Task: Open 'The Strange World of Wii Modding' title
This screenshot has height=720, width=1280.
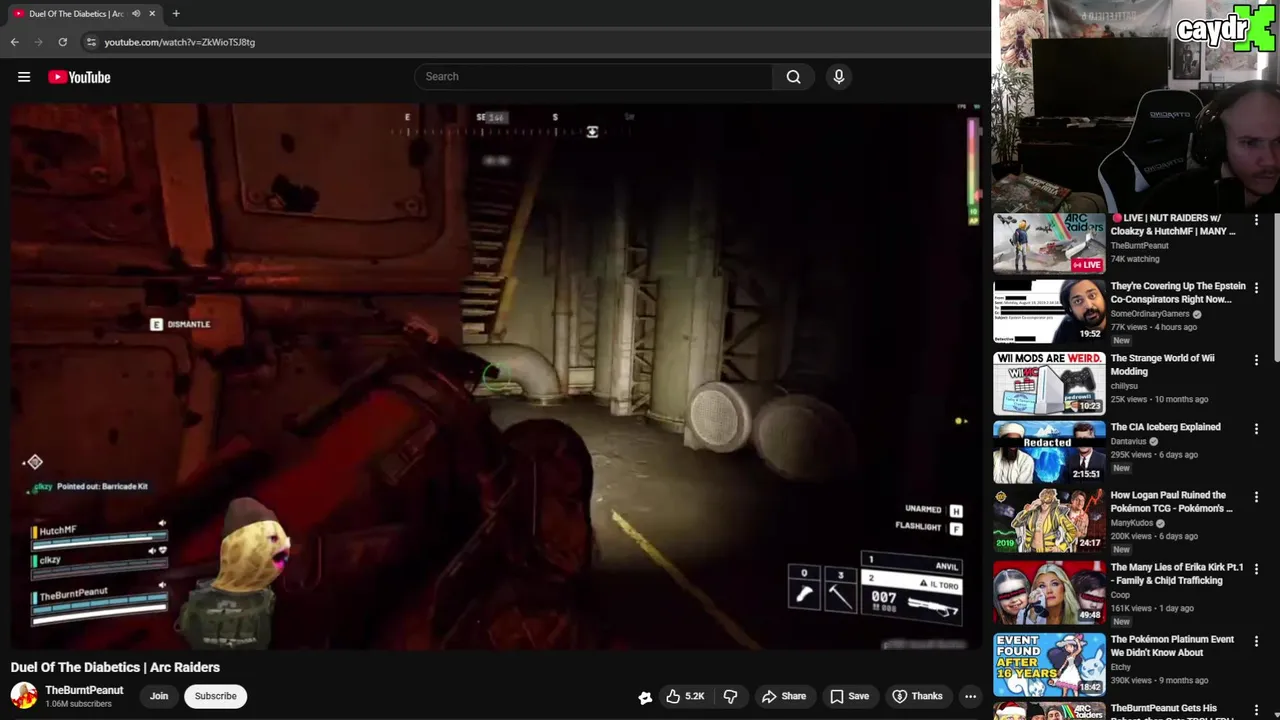Action: (1162, 365)
